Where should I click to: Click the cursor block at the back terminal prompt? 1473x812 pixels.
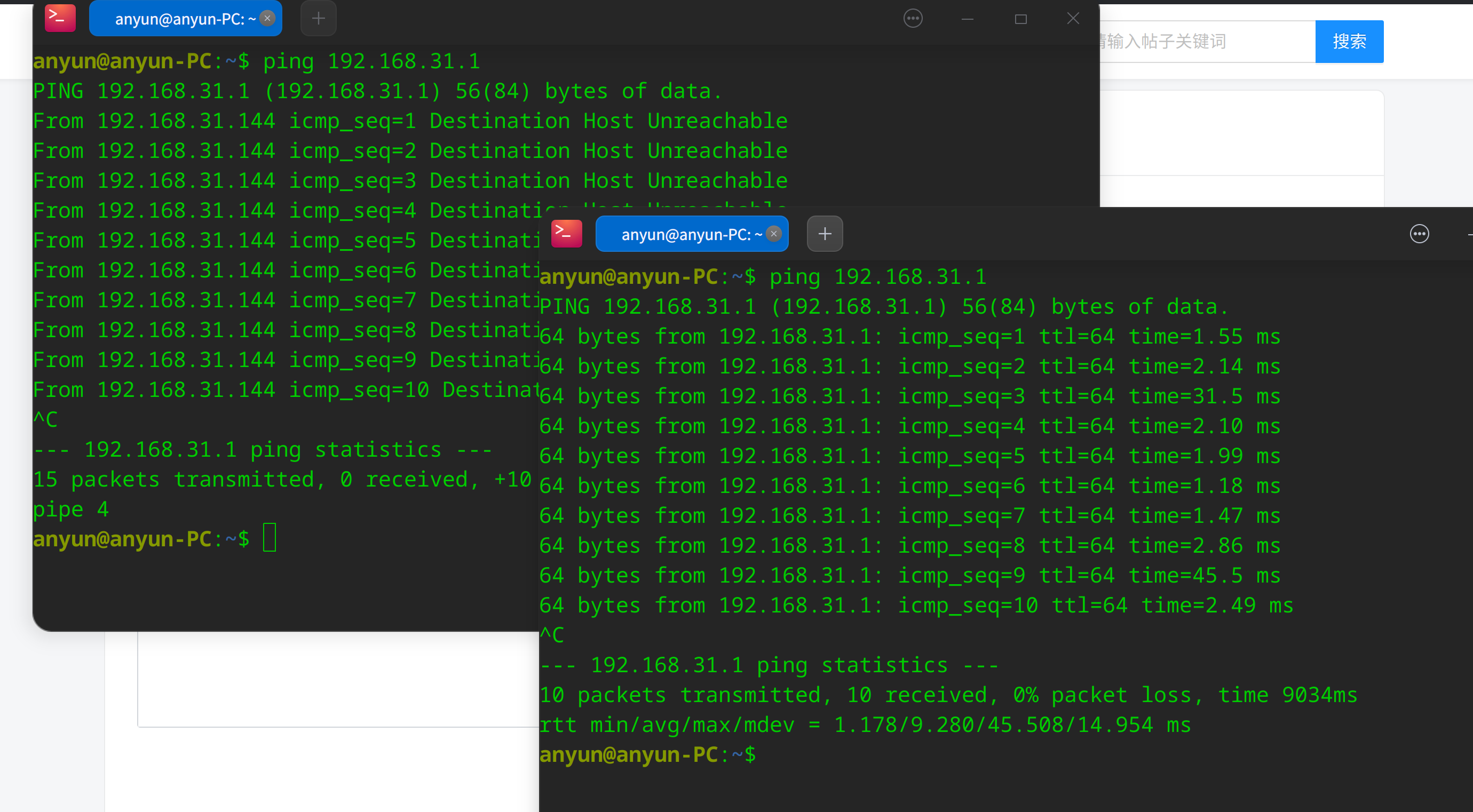click(270, 538)
